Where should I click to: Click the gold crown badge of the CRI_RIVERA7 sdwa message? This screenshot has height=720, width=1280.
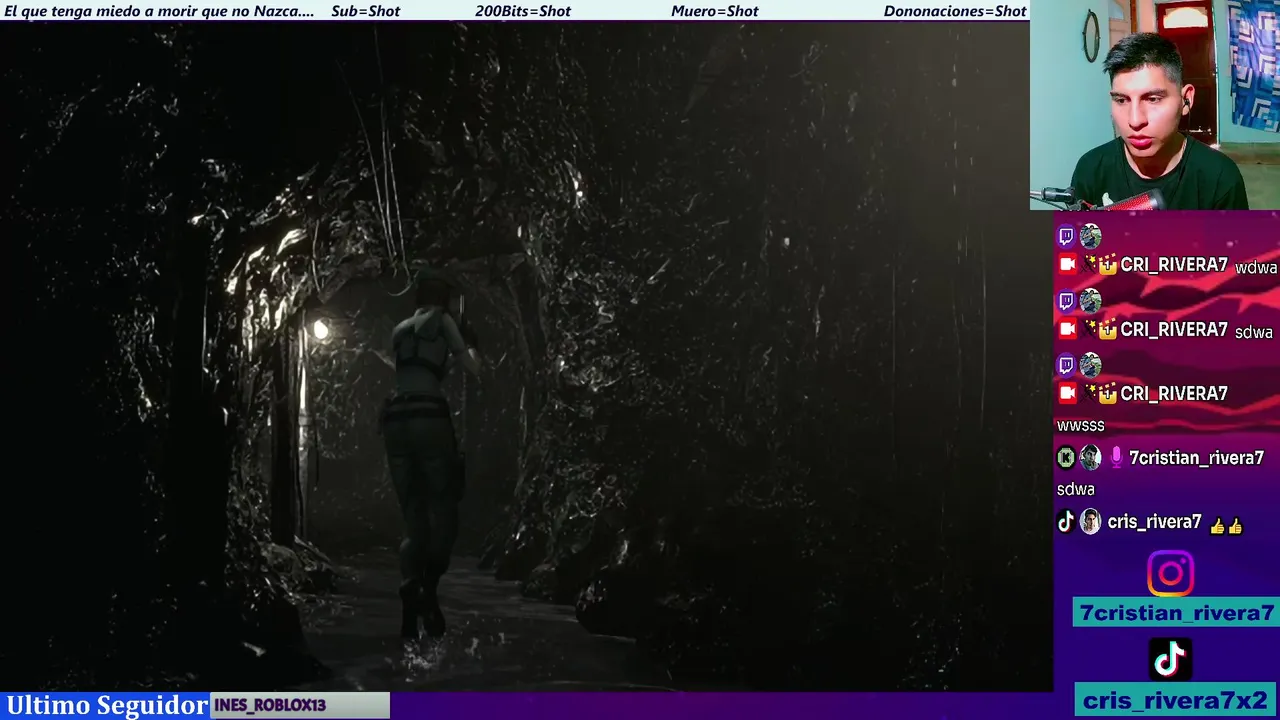click(1107, 330)
